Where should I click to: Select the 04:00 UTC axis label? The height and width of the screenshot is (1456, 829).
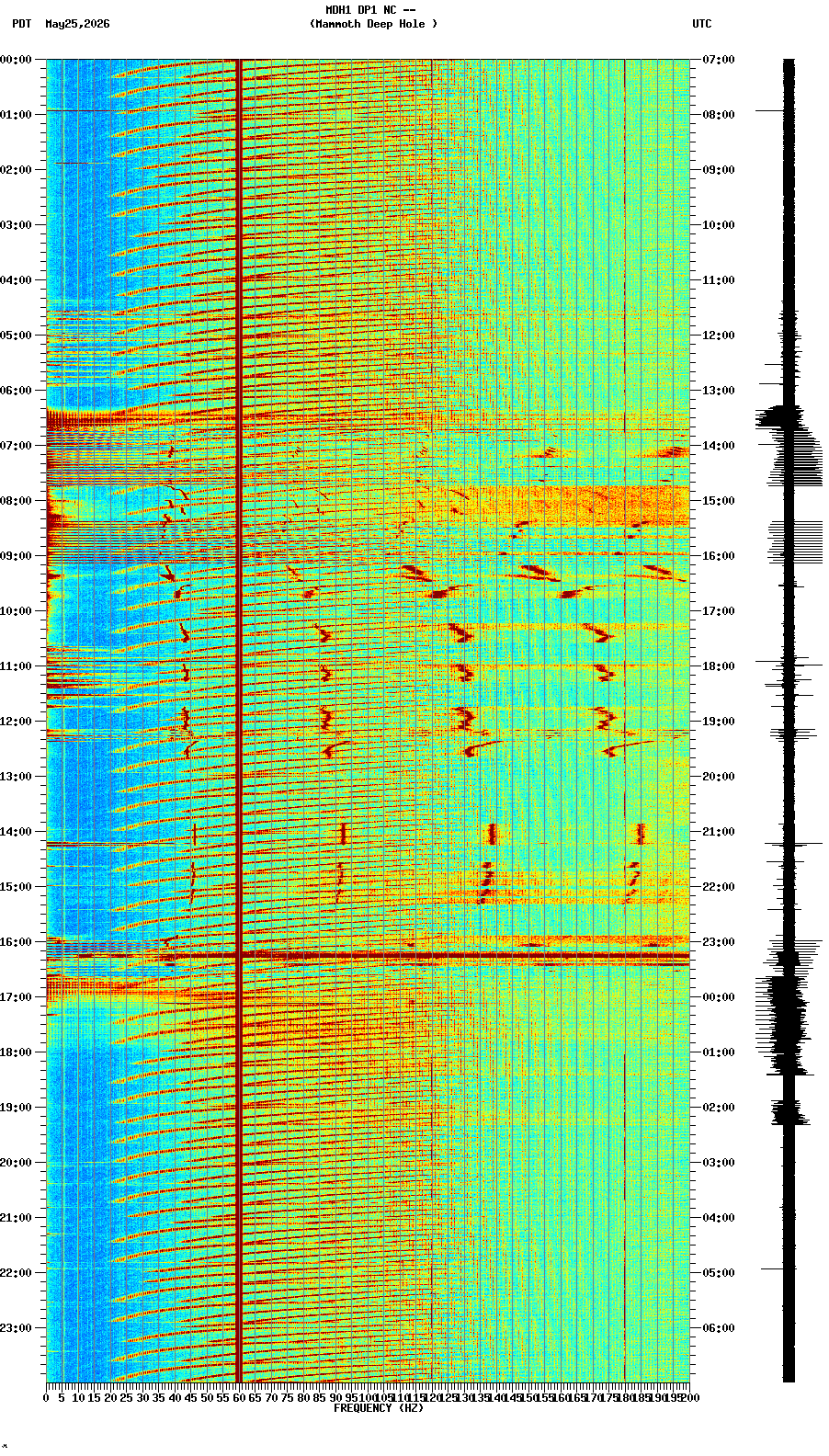point(719,1218)
